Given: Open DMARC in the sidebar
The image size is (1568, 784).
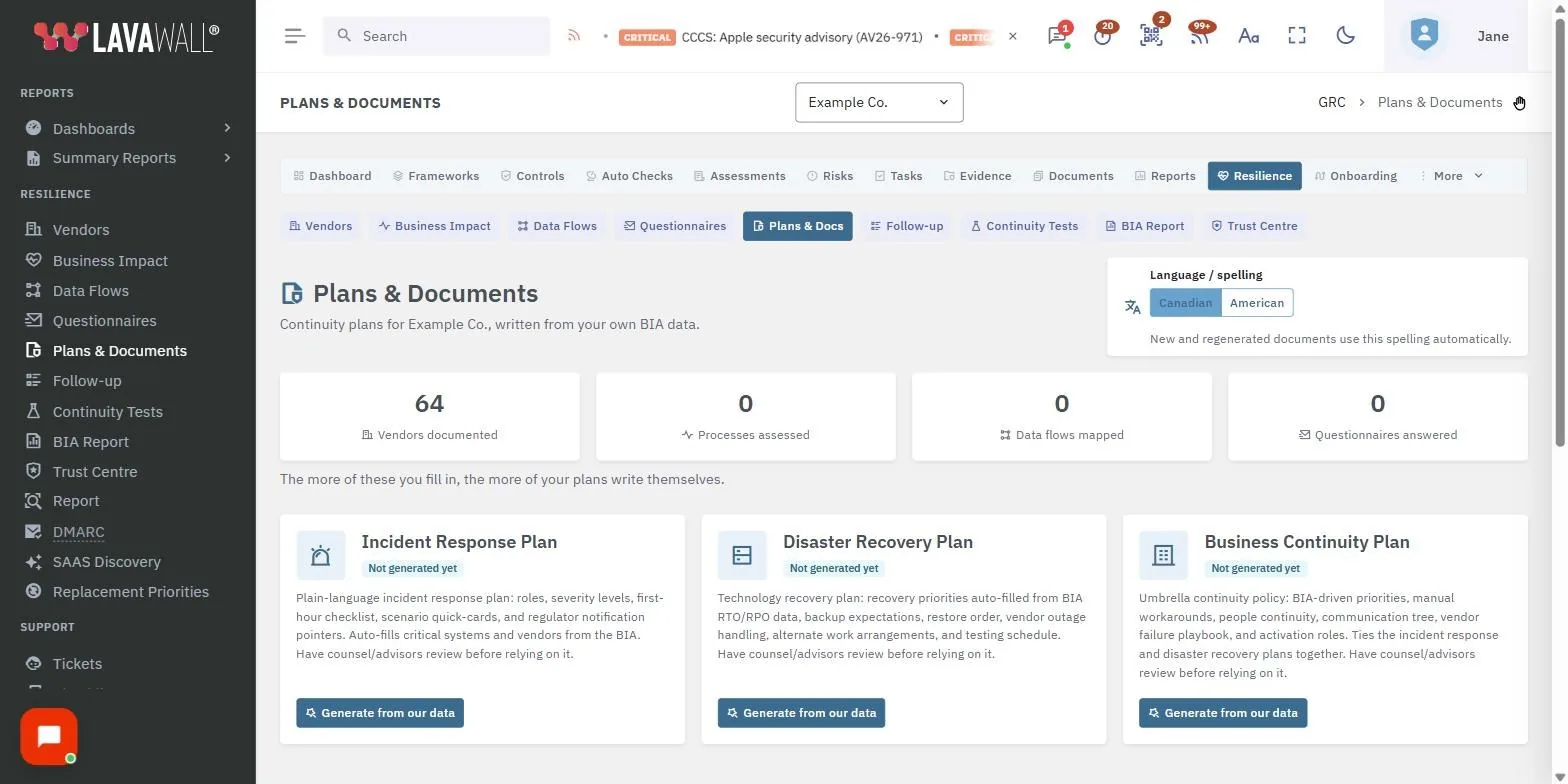Looking at the screenshot, I should [79, 532].
